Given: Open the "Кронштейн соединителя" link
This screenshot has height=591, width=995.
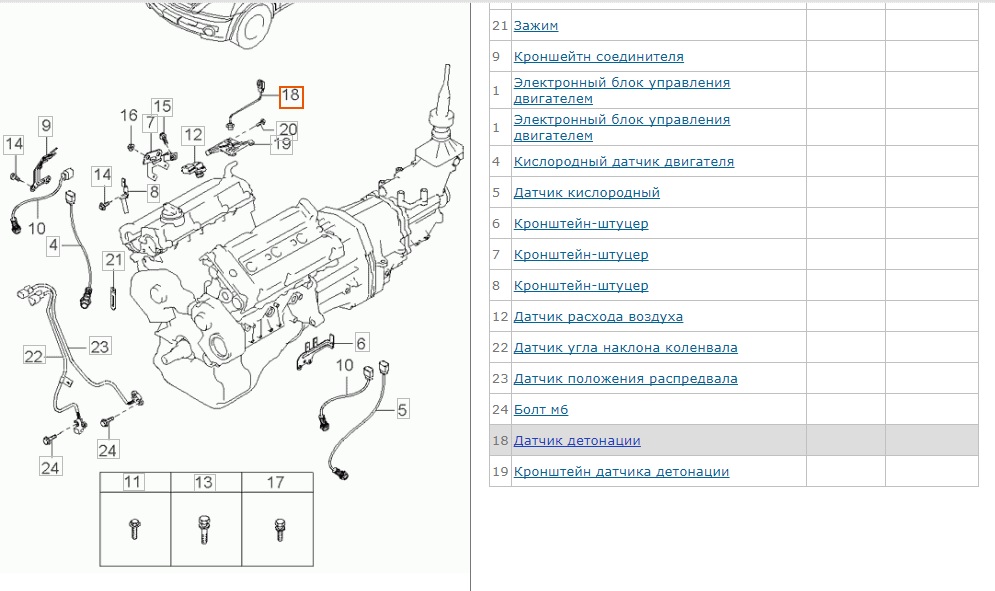Looking at the screenshot, I should click(598, 57).
